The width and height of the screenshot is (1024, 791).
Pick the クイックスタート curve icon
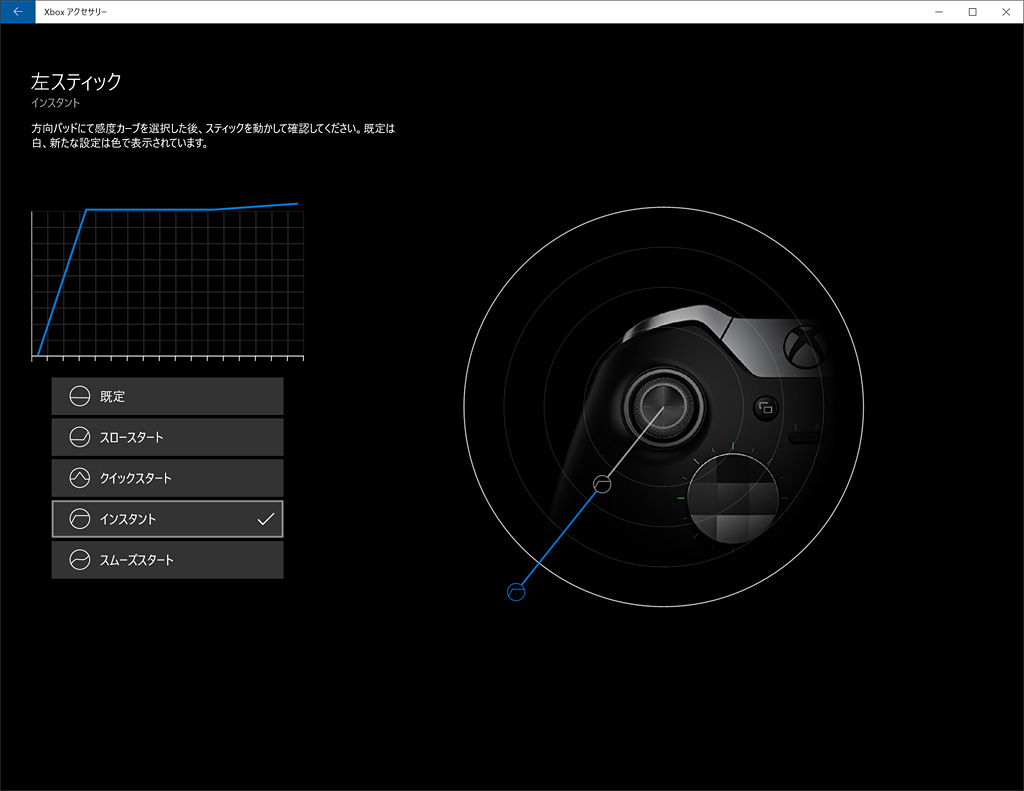[80, 478]
